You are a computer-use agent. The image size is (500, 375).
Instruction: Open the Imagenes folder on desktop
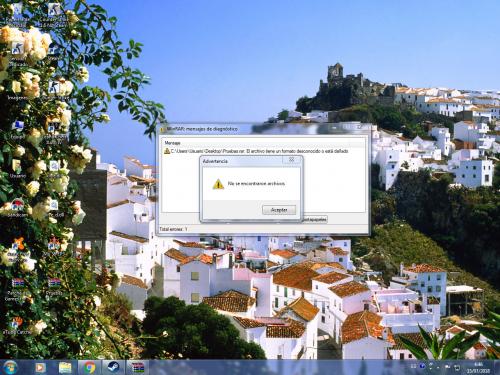(17, 91)
